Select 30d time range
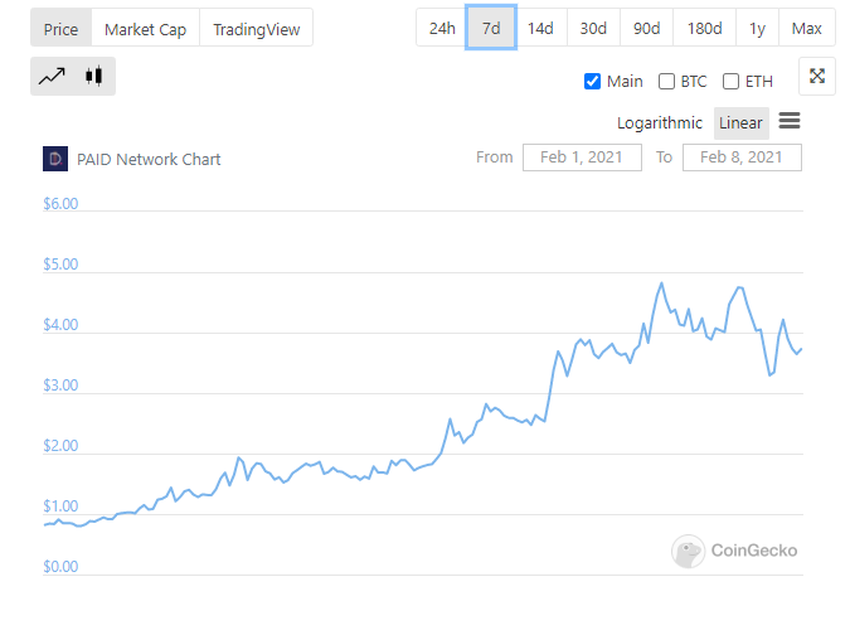Screen dimensions: 850x635 pos(593,28)
